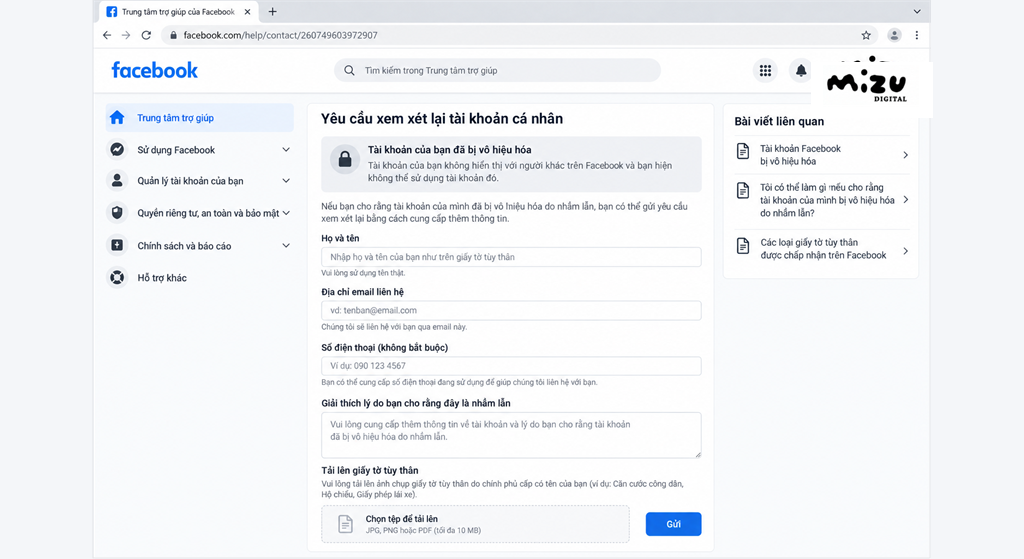Open Tôi có thể làm gì nếu cho rằng link

click(827, 200)
